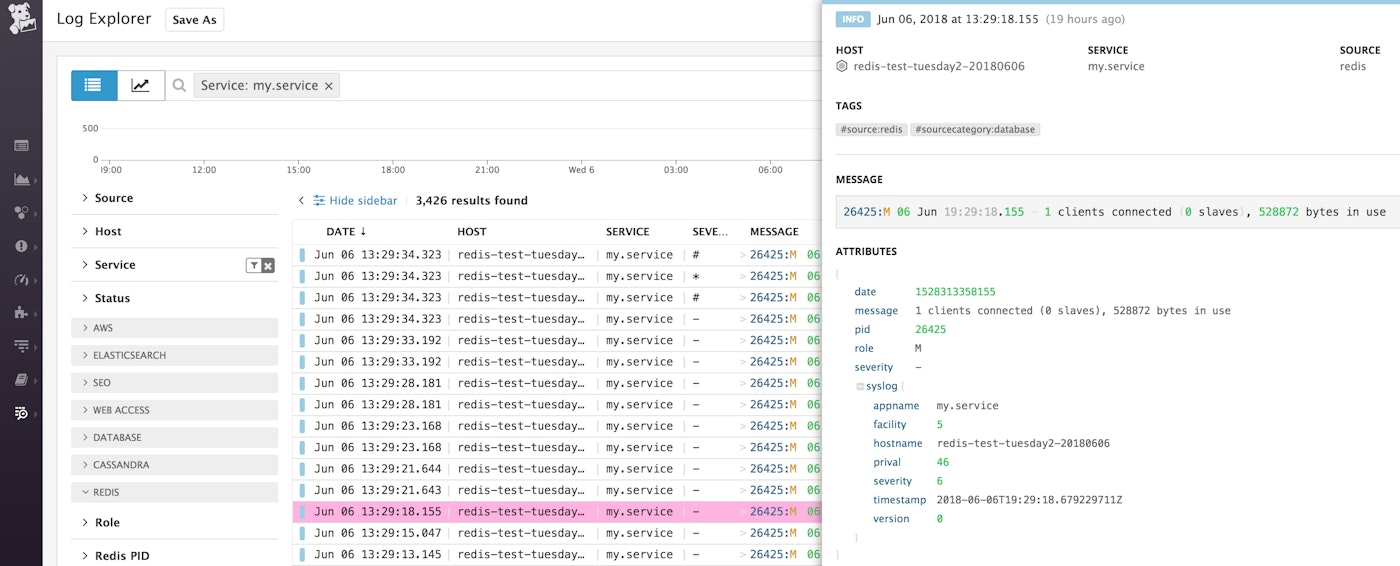Click the SERVICE column header
The image size is (1400, 566).
coord(628,232)
